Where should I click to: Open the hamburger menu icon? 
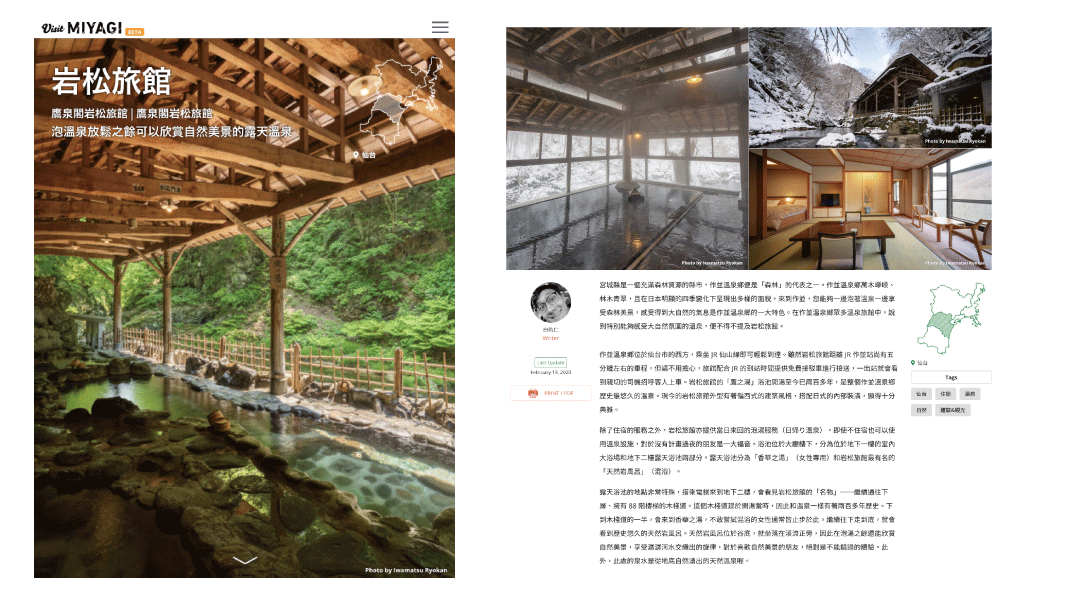(440, 27)
